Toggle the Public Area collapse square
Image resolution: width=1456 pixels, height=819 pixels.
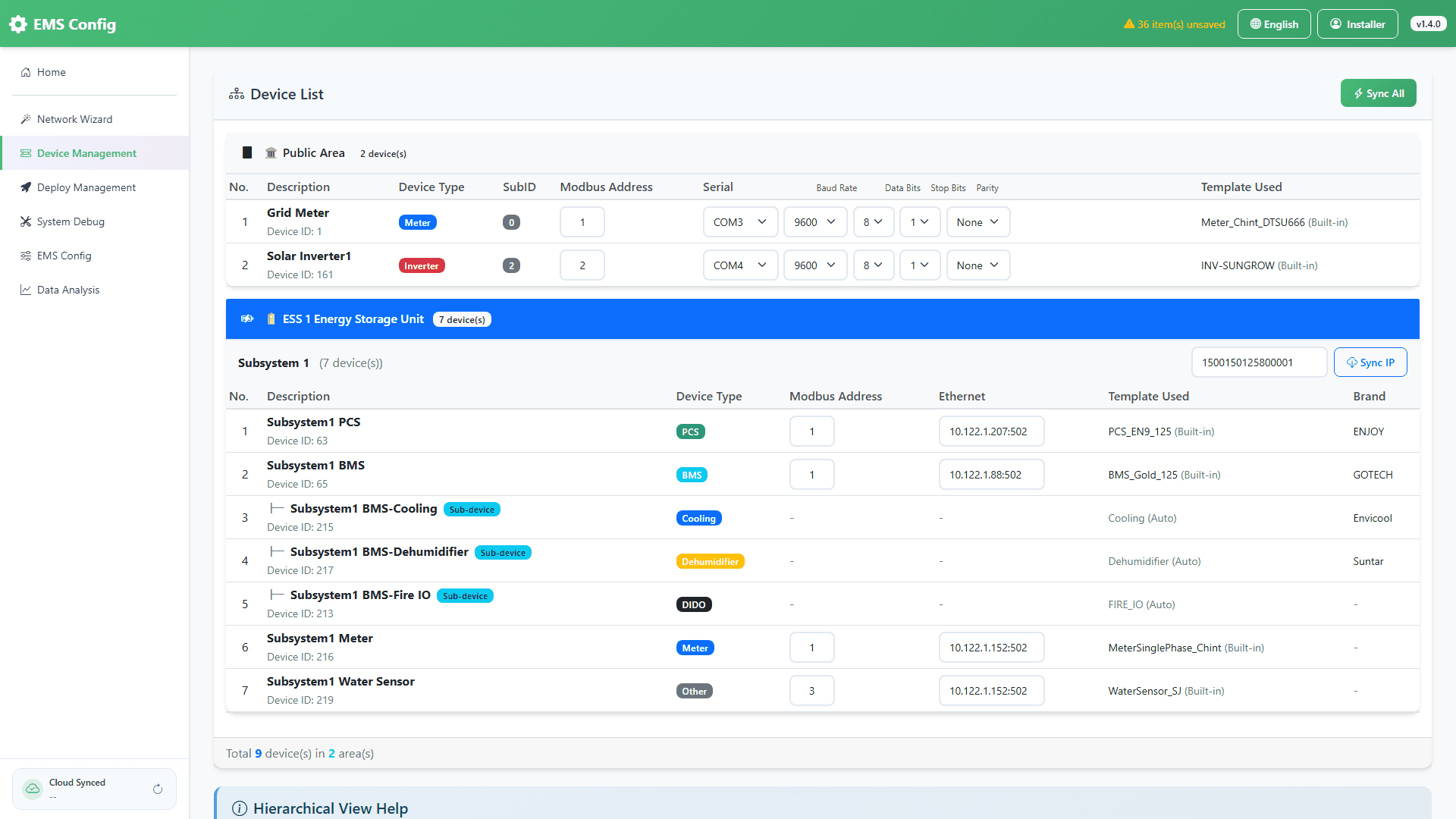(247, 153)
